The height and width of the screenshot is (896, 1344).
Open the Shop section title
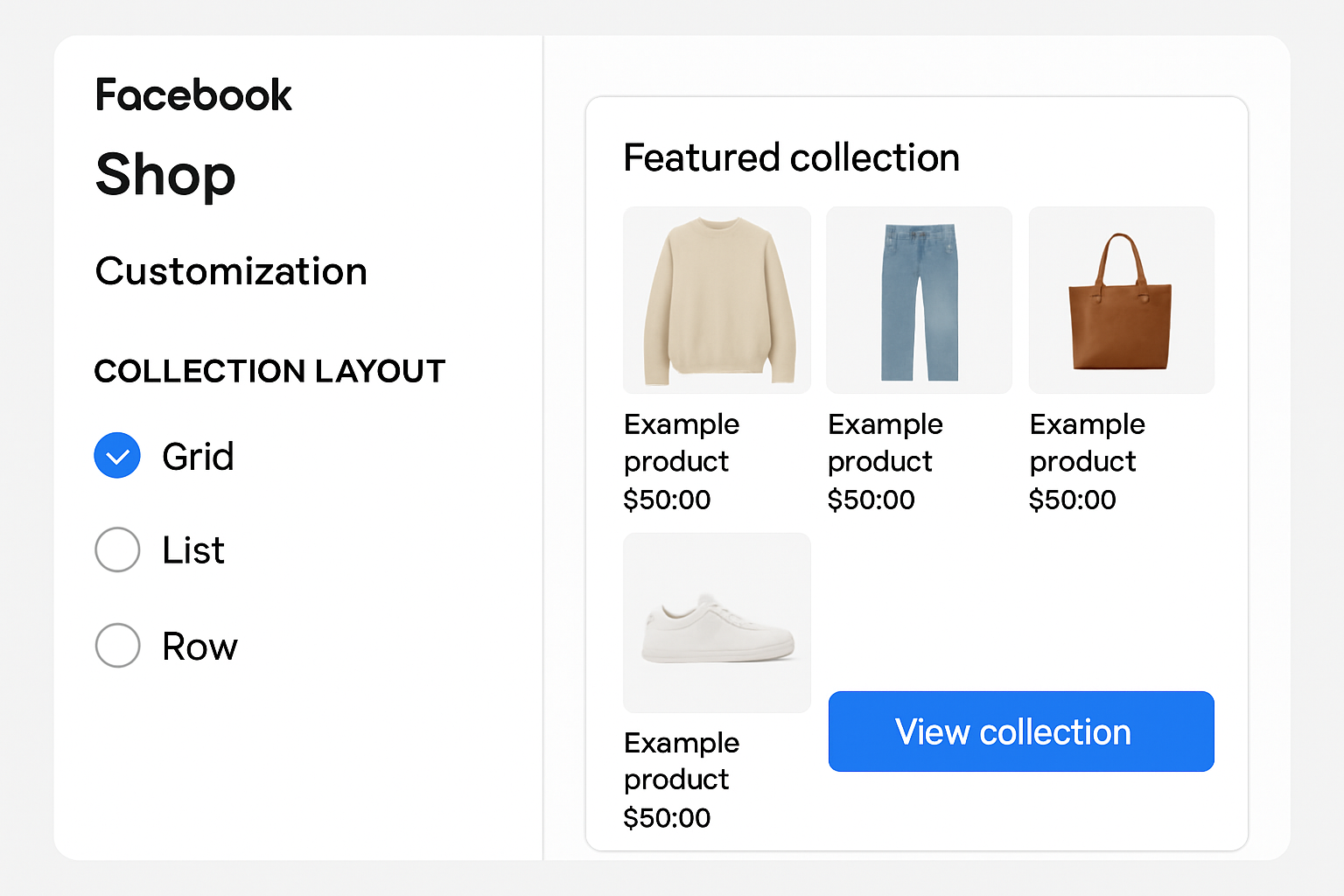tap(165, 175)
